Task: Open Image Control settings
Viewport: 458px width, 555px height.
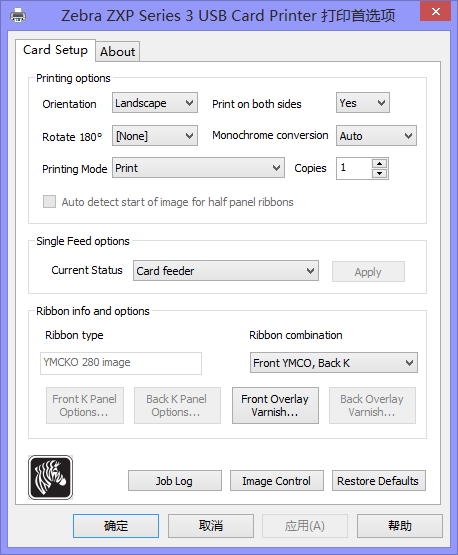Action: point(277,481)
